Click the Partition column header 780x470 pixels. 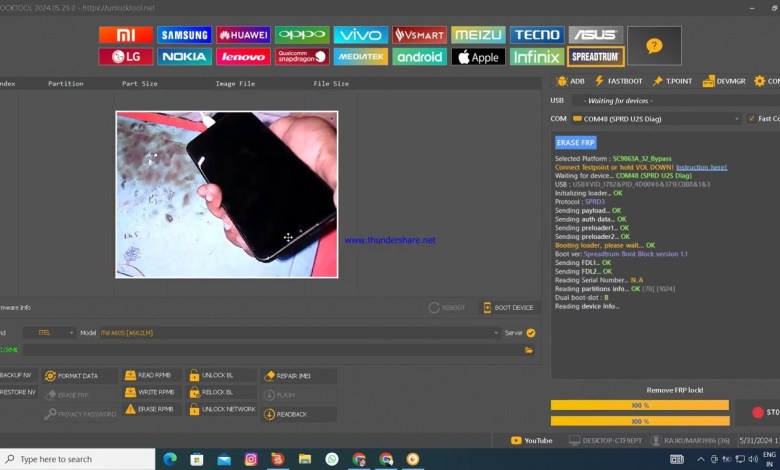click(x=66, y=84)
